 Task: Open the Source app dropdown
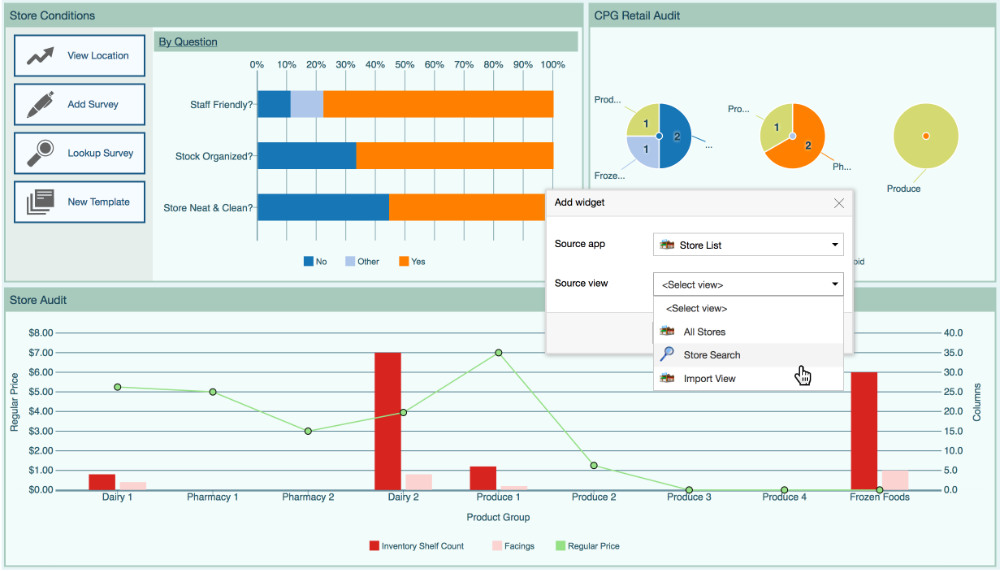pyautogui.click(x=748, y=245)
